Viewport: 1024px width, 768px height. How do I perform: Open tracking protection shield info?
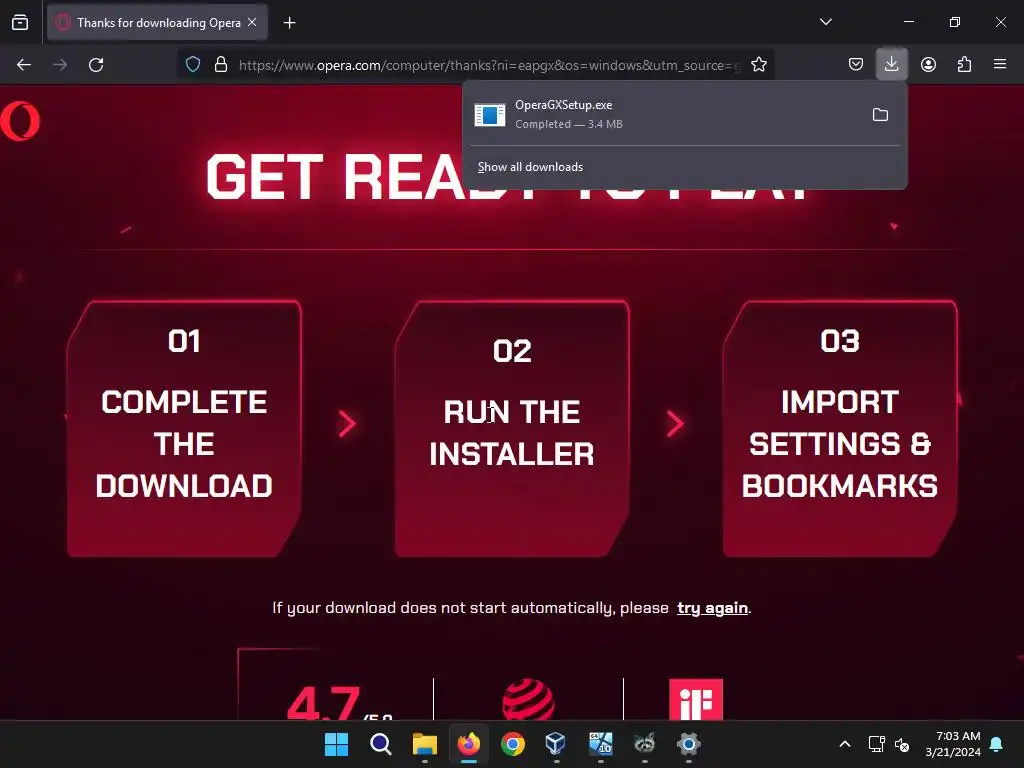click(x=193, y=65)
